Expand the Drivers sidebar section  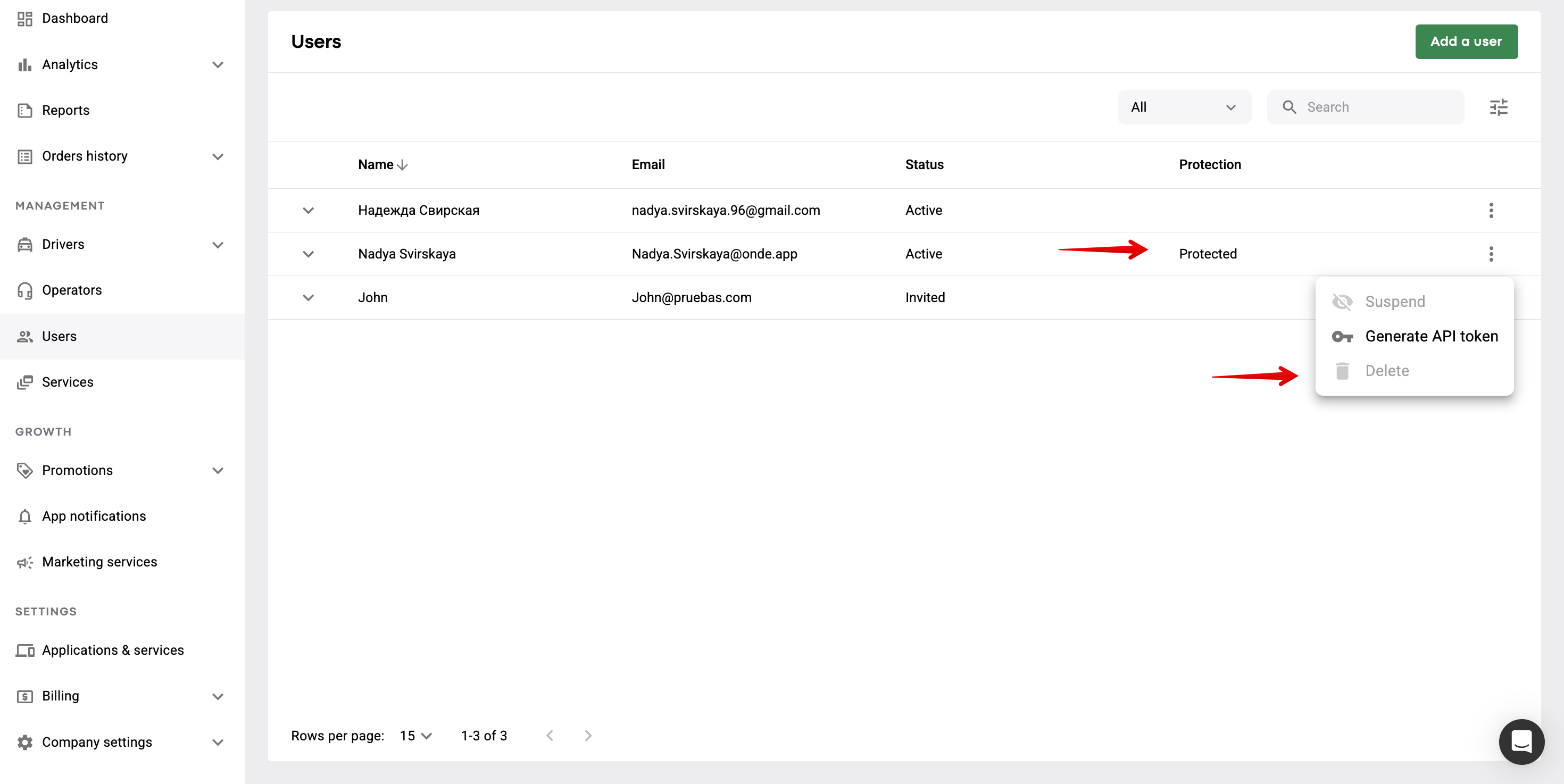coord(218,245)
